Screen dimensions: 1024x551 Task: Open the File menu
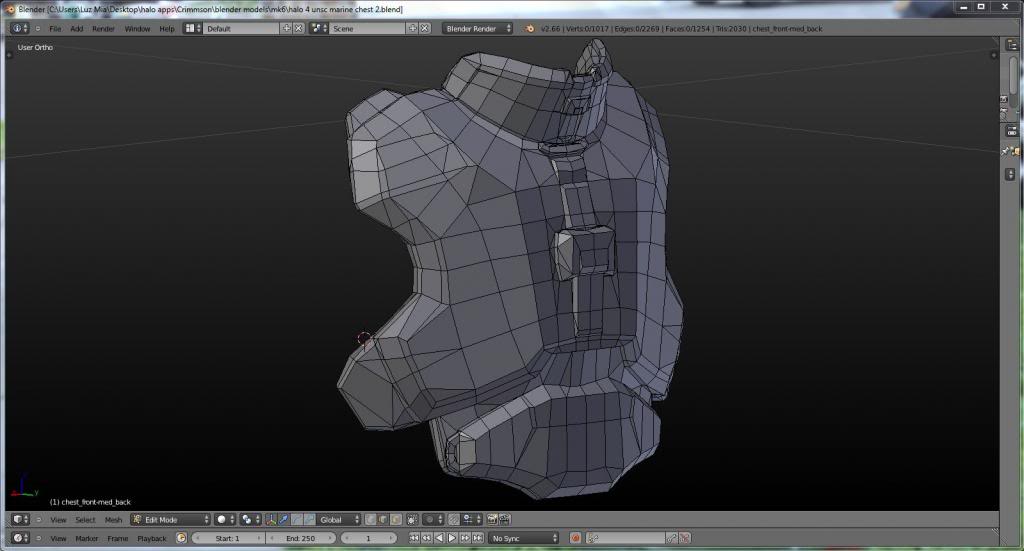click(55, 29)
